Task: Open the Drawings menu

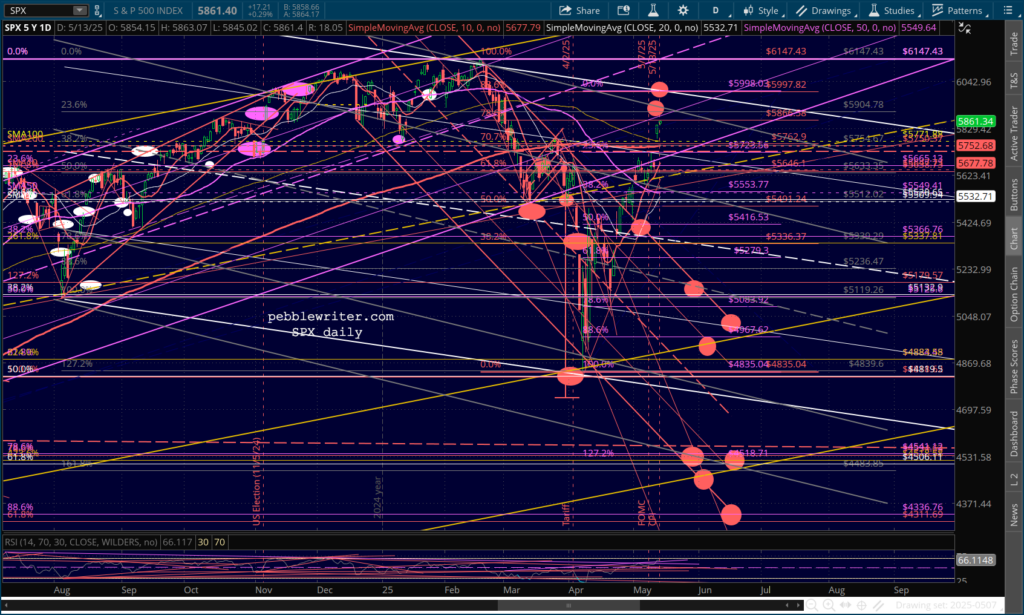Action: click(x=828, y=11)
